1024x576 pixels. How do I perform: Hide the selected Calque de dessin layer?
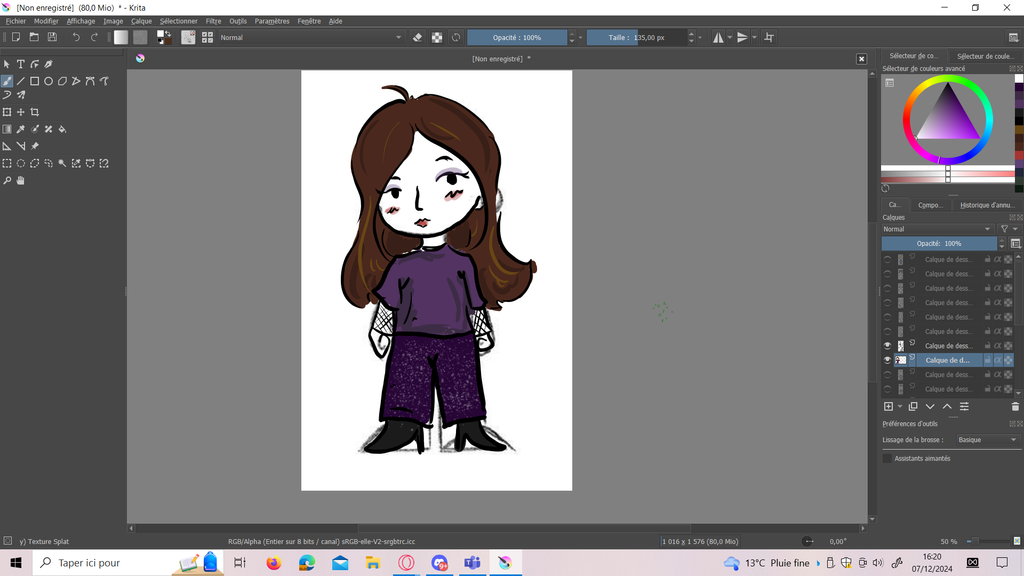tap(887, 360)
